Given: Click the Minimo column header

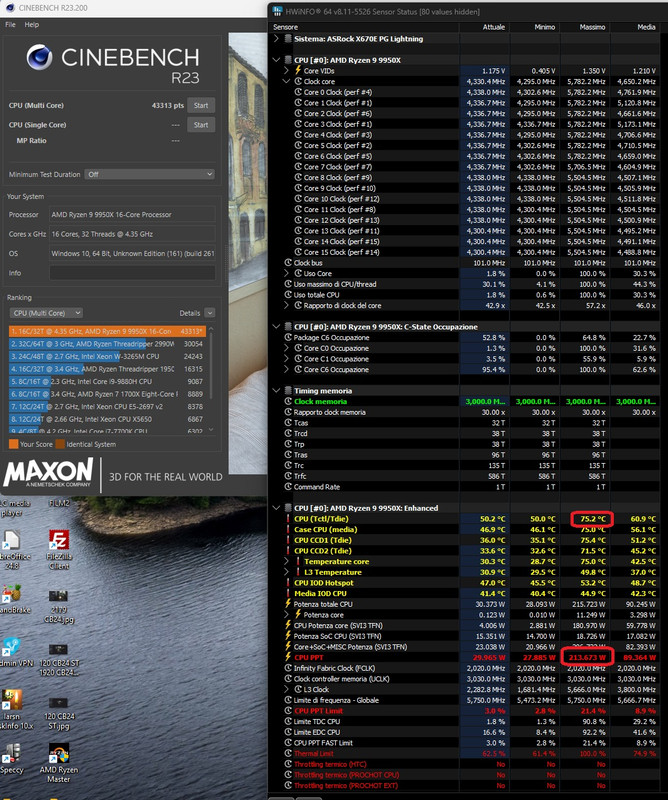Looking at the screenshot, I should (534, 27).
